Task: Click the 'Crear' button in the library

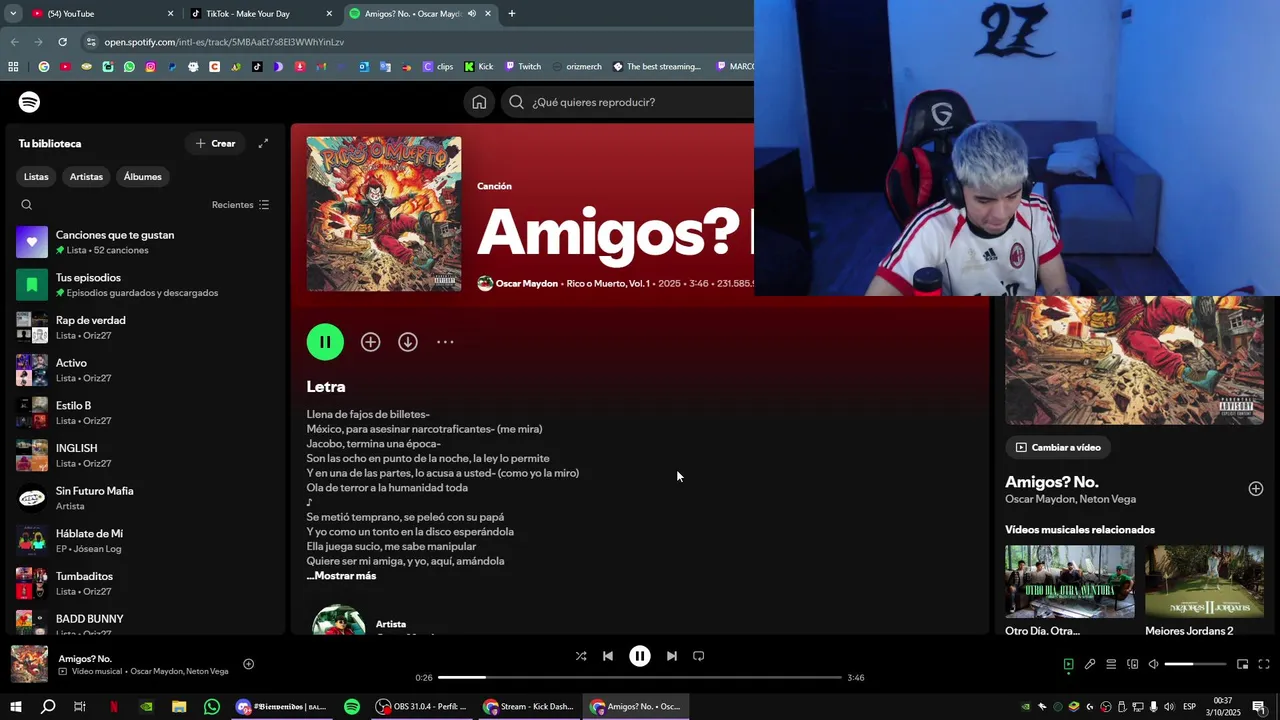Action: click(216, 143)
